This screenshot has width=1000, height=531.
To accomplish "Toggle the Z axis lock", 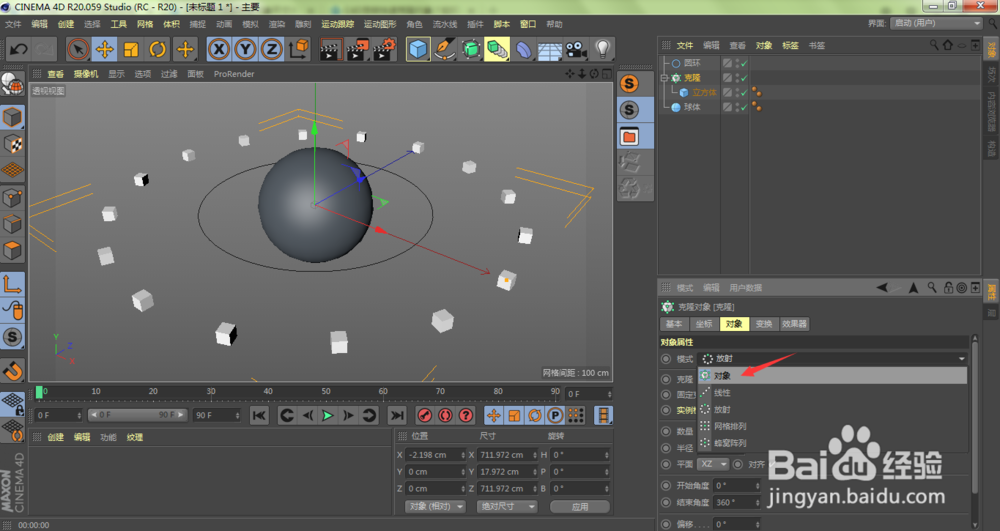I will (271, 49).
